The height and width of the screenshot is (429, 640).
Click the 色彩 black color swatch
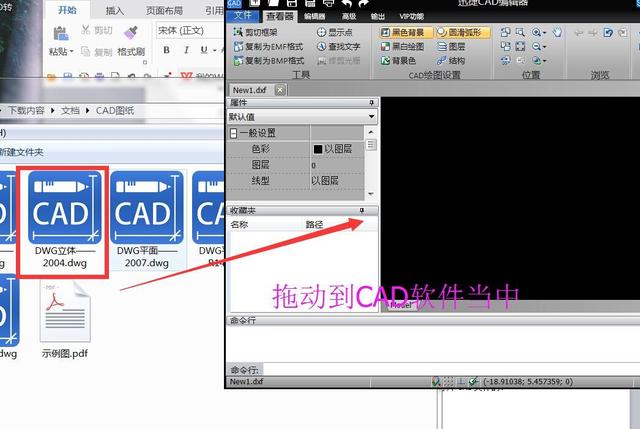coord(318,149)
